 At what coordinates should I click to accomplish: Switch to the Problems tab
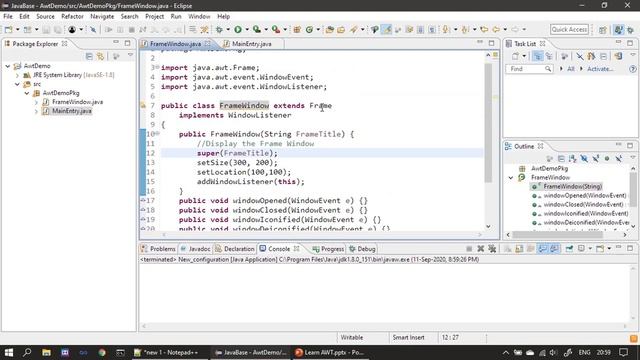pyautogui.click(x=158, y=249)
